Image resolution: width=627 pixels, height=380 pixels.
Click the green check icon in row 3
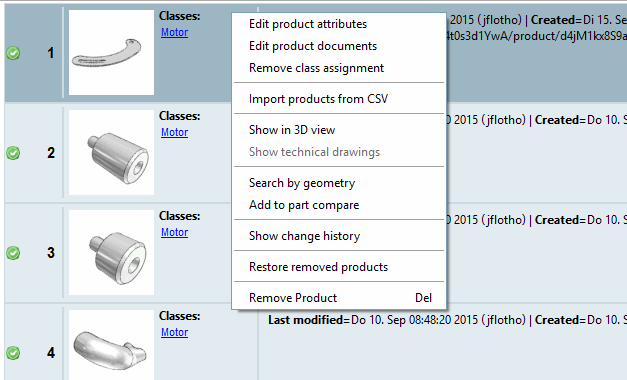tap(13, 253)
